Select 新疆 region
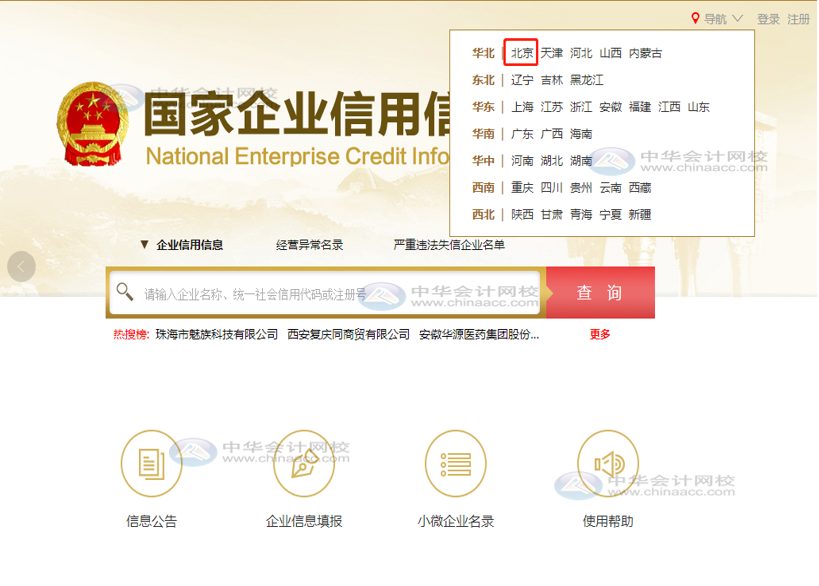The height and width of the screenshot is (586, 819). pyautogui.click(x=640, y=215)
